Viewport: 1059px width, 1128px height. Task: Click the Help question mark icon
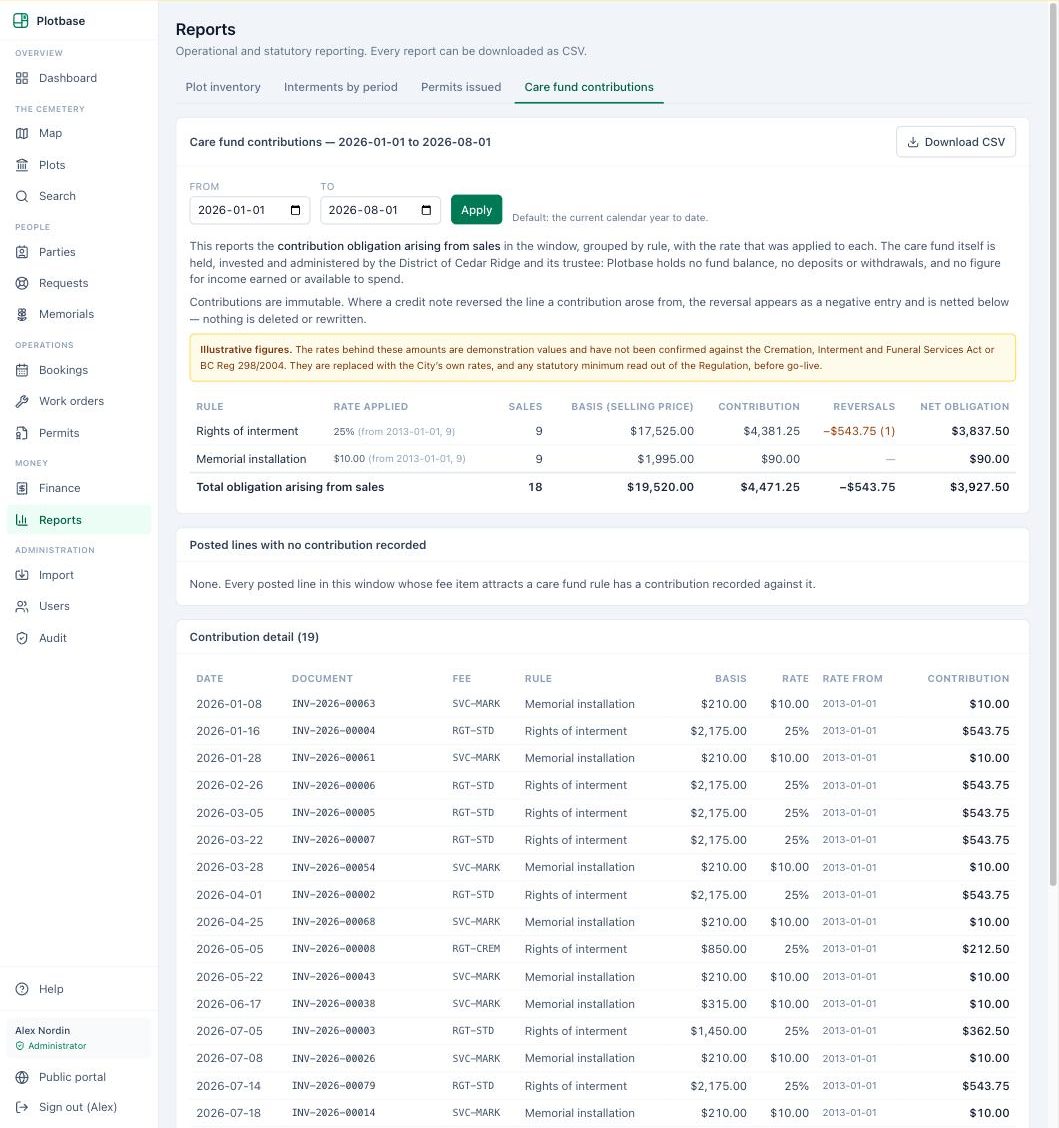tap(22, 988)
